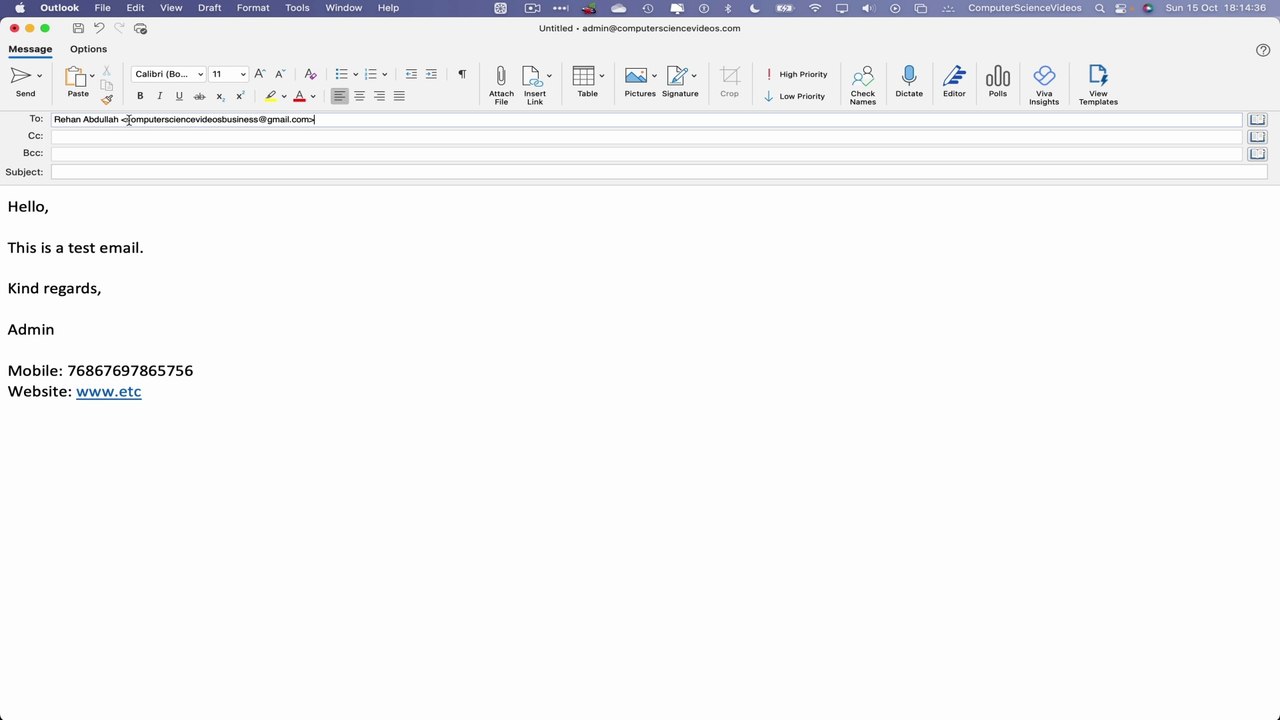Expand the Paste options dropdown

92,76
